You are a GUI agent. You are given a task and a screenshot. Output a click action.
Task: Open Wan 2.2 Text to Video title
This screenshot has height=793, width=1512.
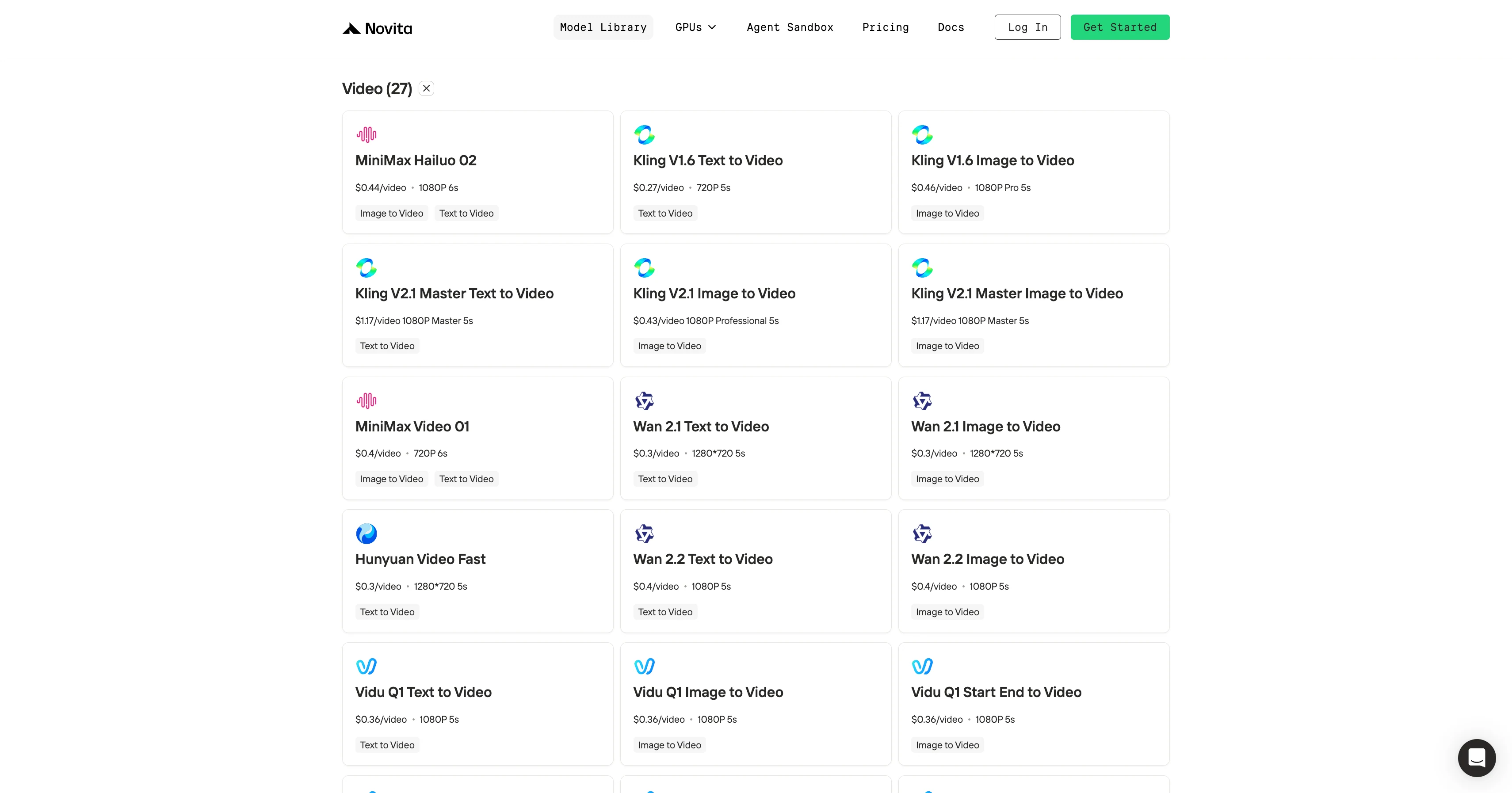(x=703, y=559)
